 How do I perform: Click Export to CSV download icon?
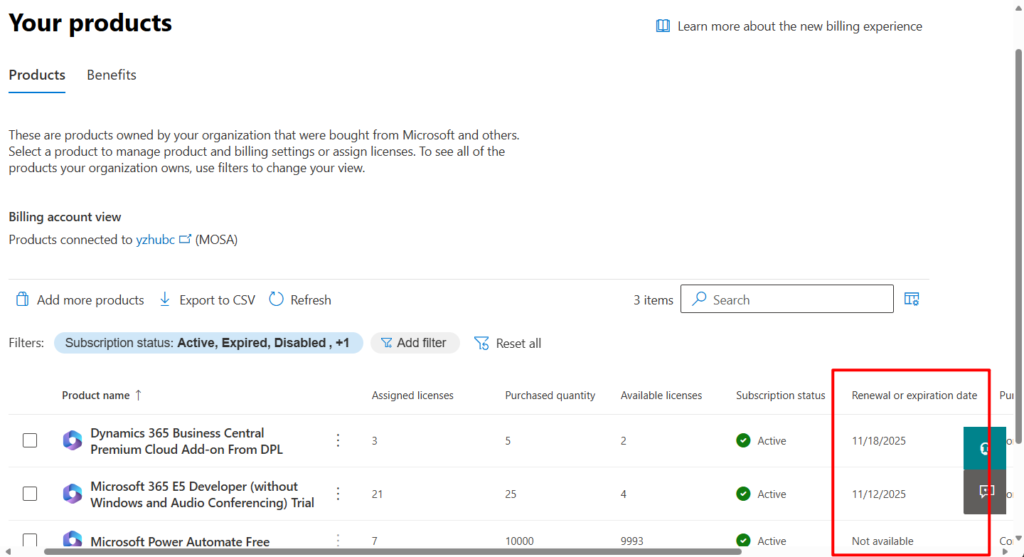click(166, 300)
